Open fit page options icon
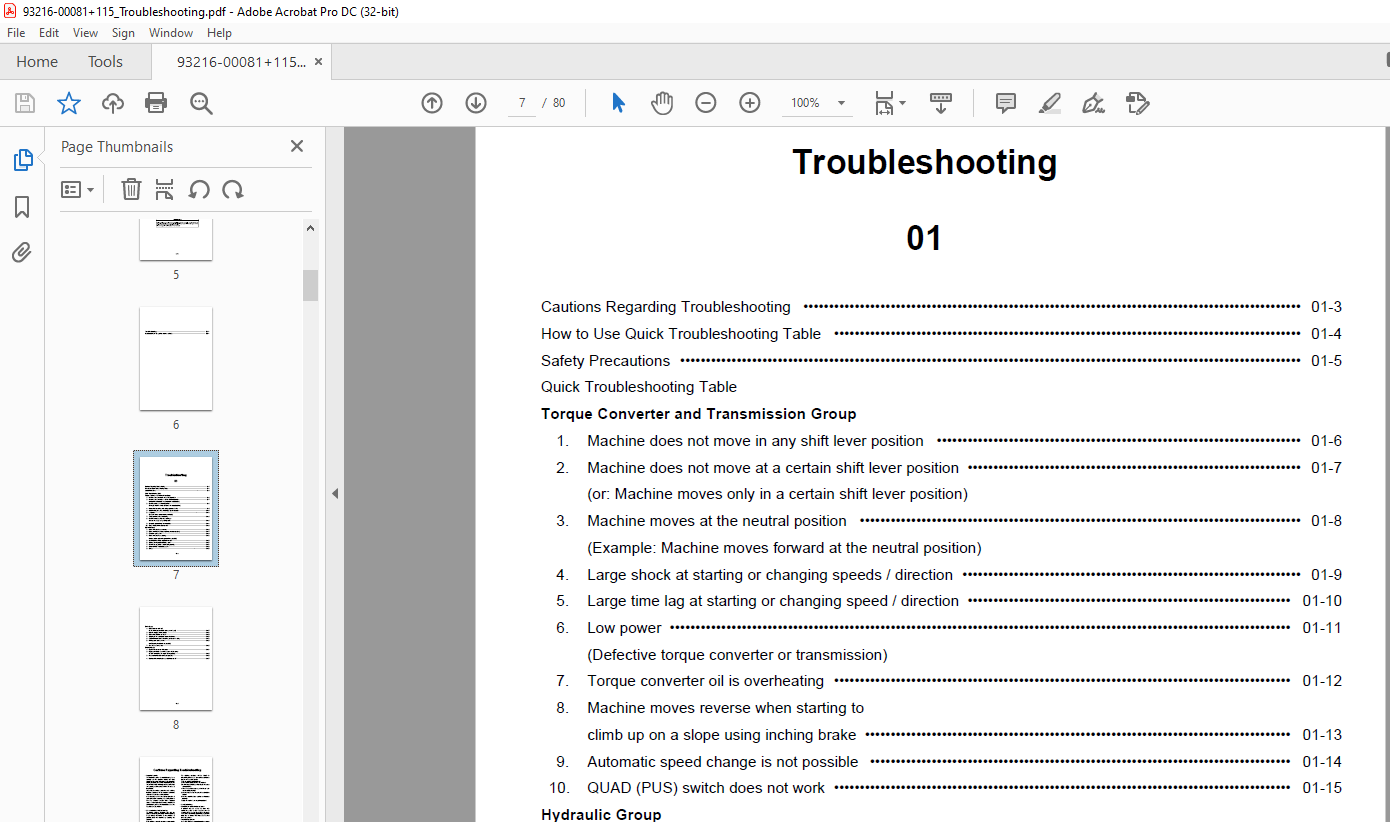This screenshot has height=822, width=1390. (x=889, y=103)
